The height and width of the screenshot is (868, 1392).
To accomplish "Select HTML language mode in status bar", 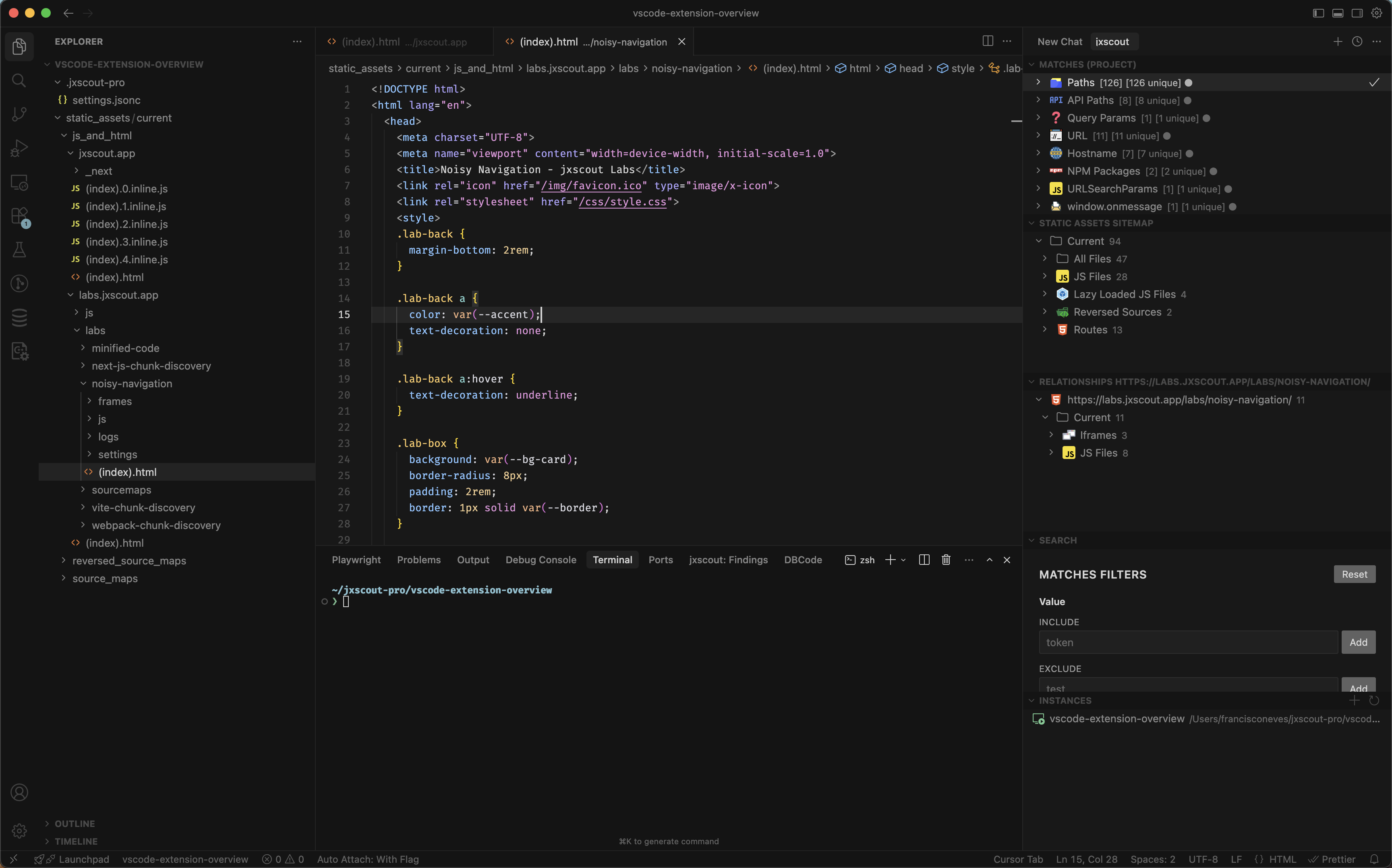I will (1282, 860).
